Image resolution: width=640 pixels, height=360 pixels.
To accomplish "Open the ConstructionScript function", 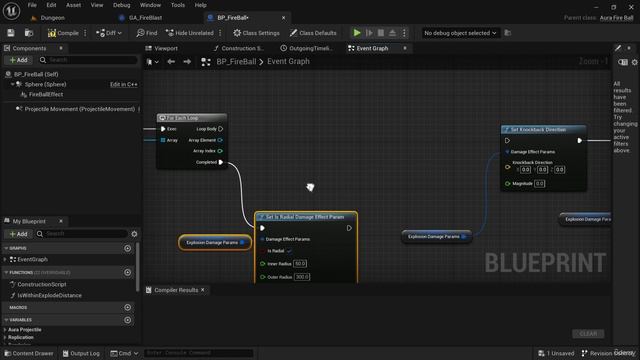I will pyautogui.click(x=42, y=284).
